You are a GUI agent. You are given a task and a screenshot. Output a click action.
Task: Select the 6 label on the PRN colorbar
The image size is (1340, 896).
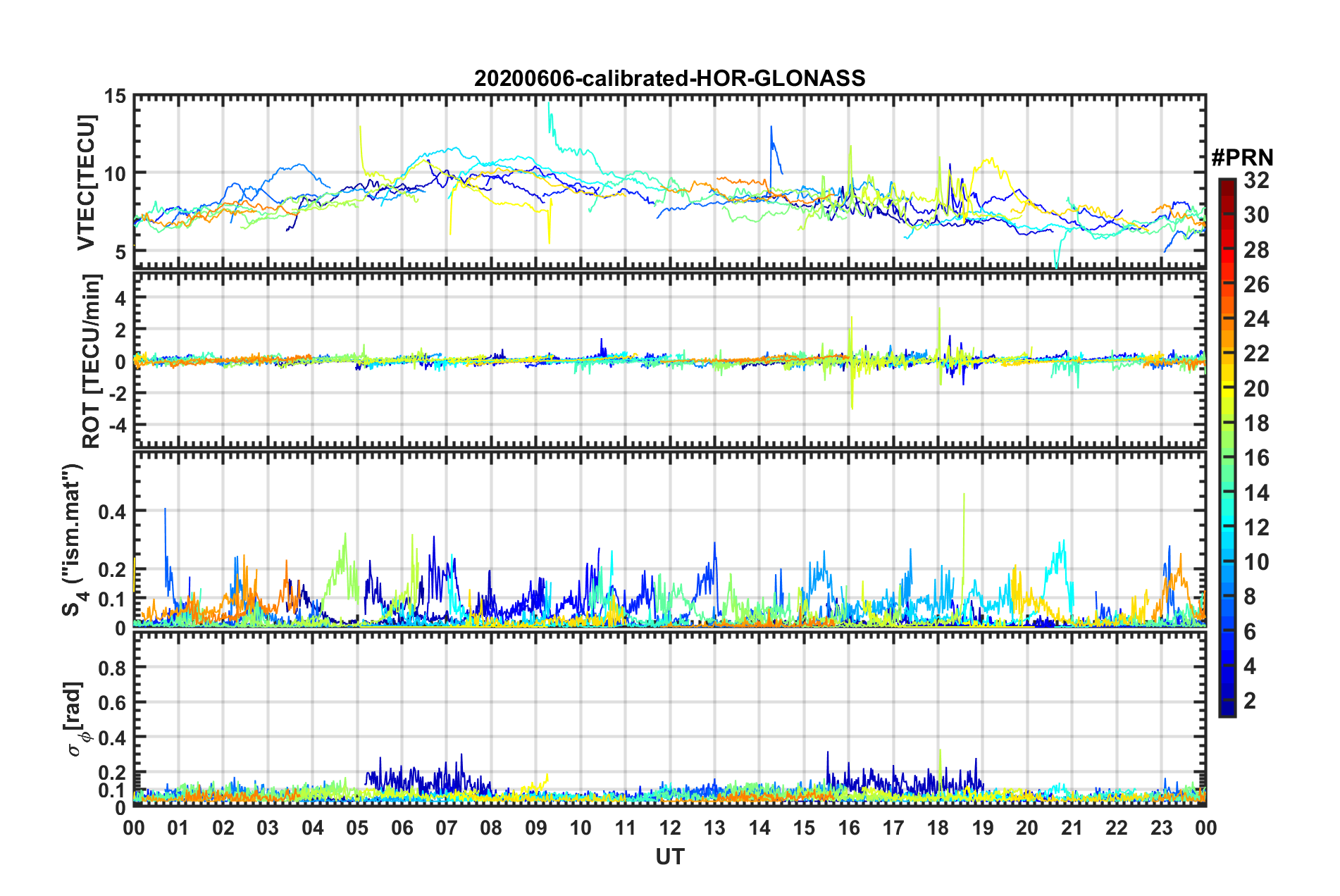click(x=1250, y=632)
